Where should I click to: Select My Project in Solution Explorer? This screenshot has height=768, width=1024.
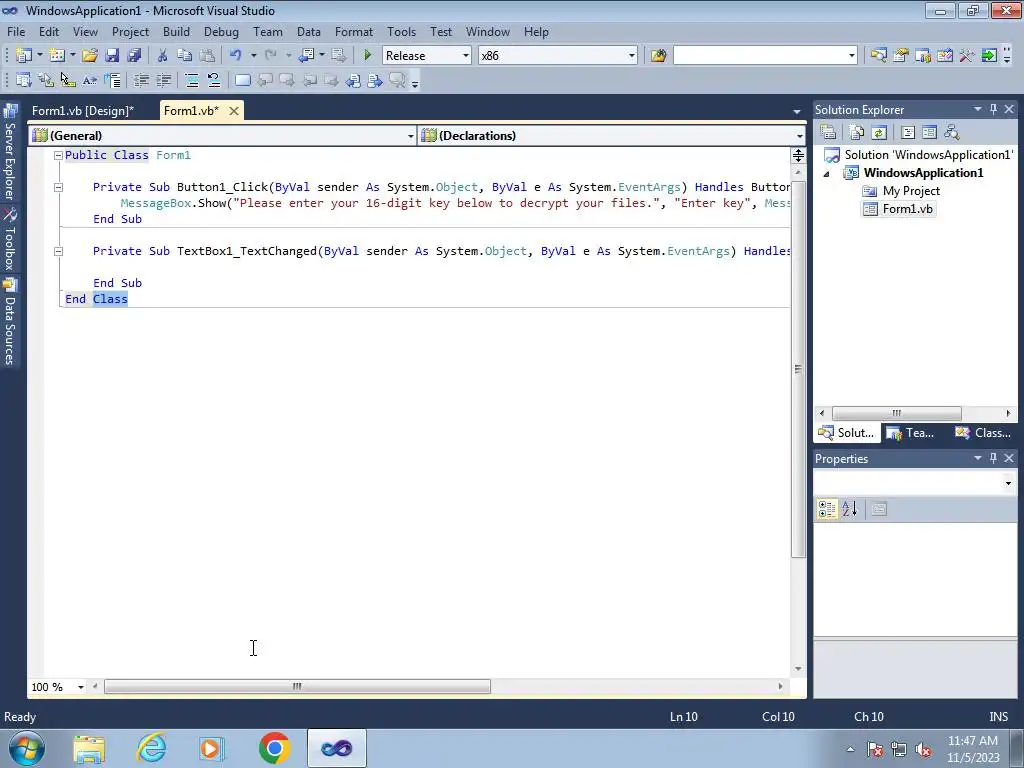coord(910,191)
